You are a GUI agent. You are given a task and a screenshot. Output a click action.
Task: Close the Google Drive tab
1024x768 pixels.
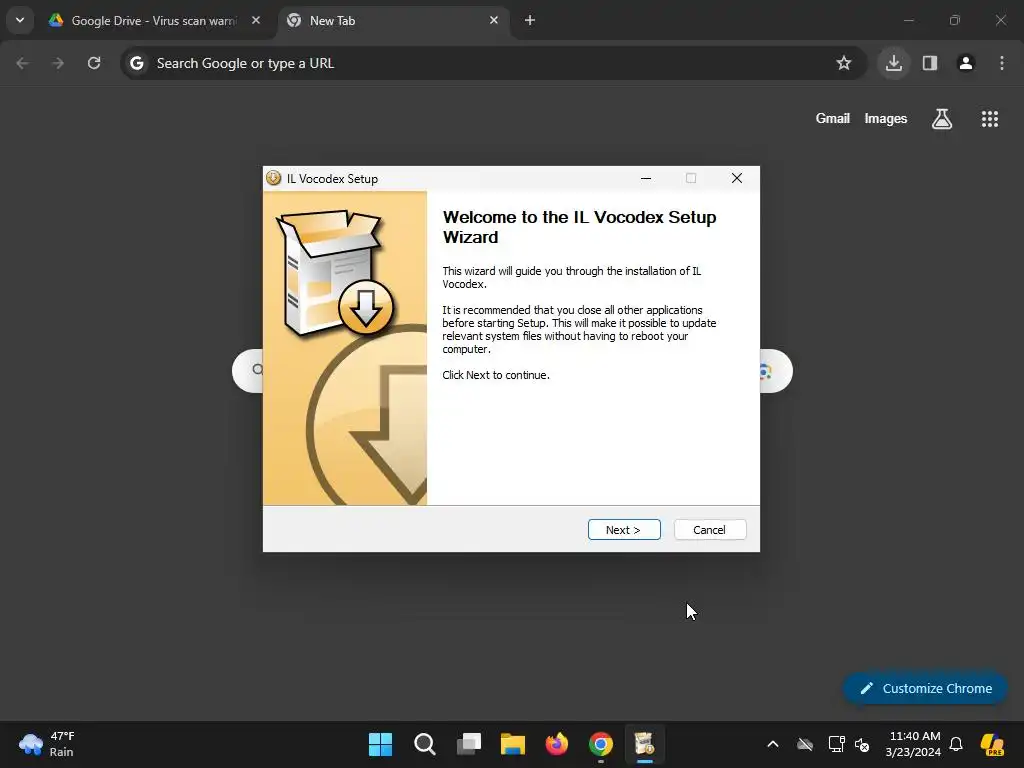256,20
